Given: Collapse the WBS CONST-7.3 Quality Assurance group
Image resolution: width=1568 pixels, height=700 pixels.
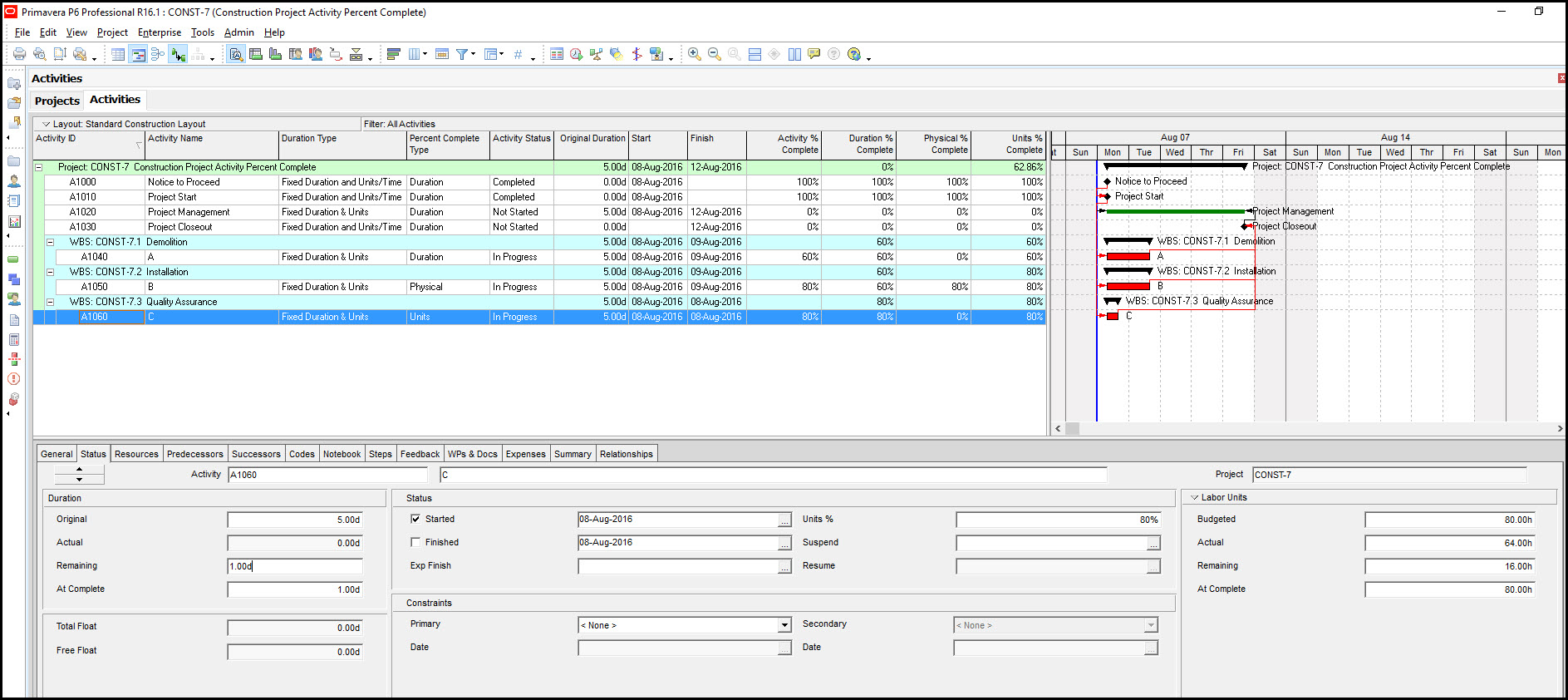Looking at the screenshot, I should click(50, 302).
